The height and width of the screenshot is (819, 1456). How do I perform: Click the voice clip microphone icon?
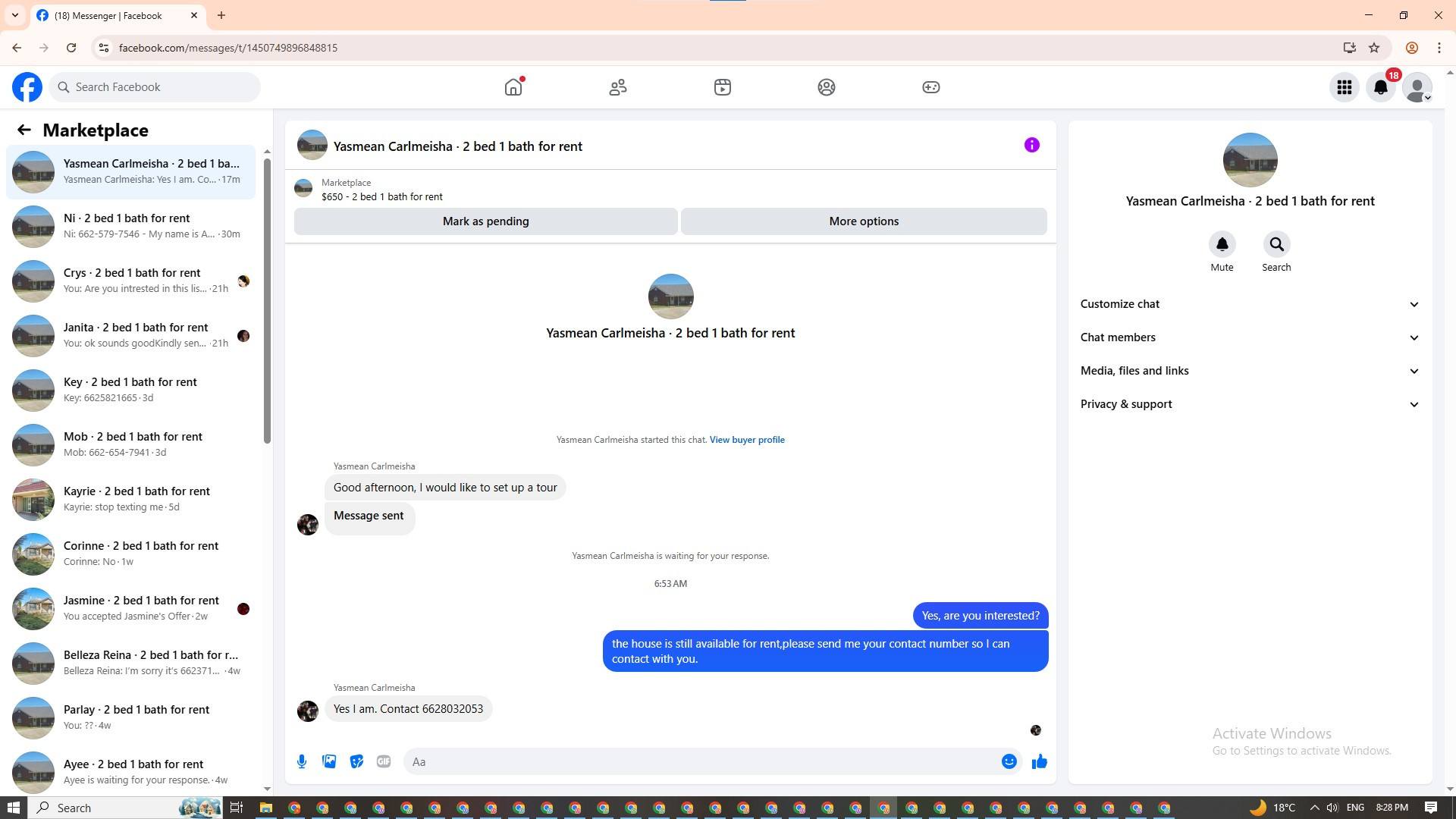point(302,761)
